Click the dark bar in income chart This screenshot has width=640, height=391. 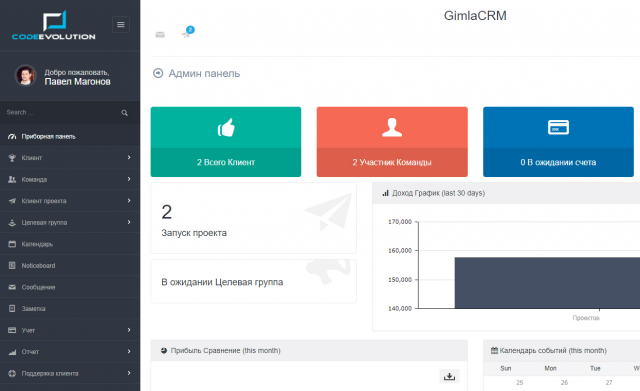(x=547, y=283)
